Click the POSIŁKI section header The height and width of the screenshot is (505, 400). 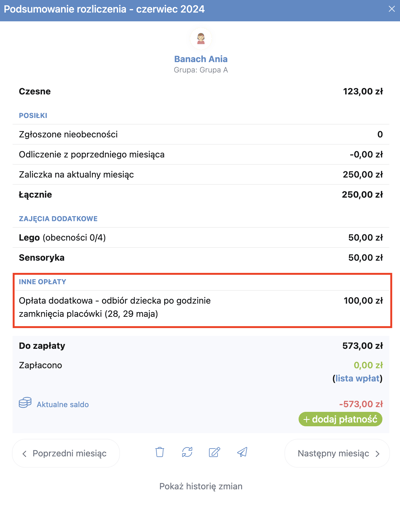coord(33,116)
